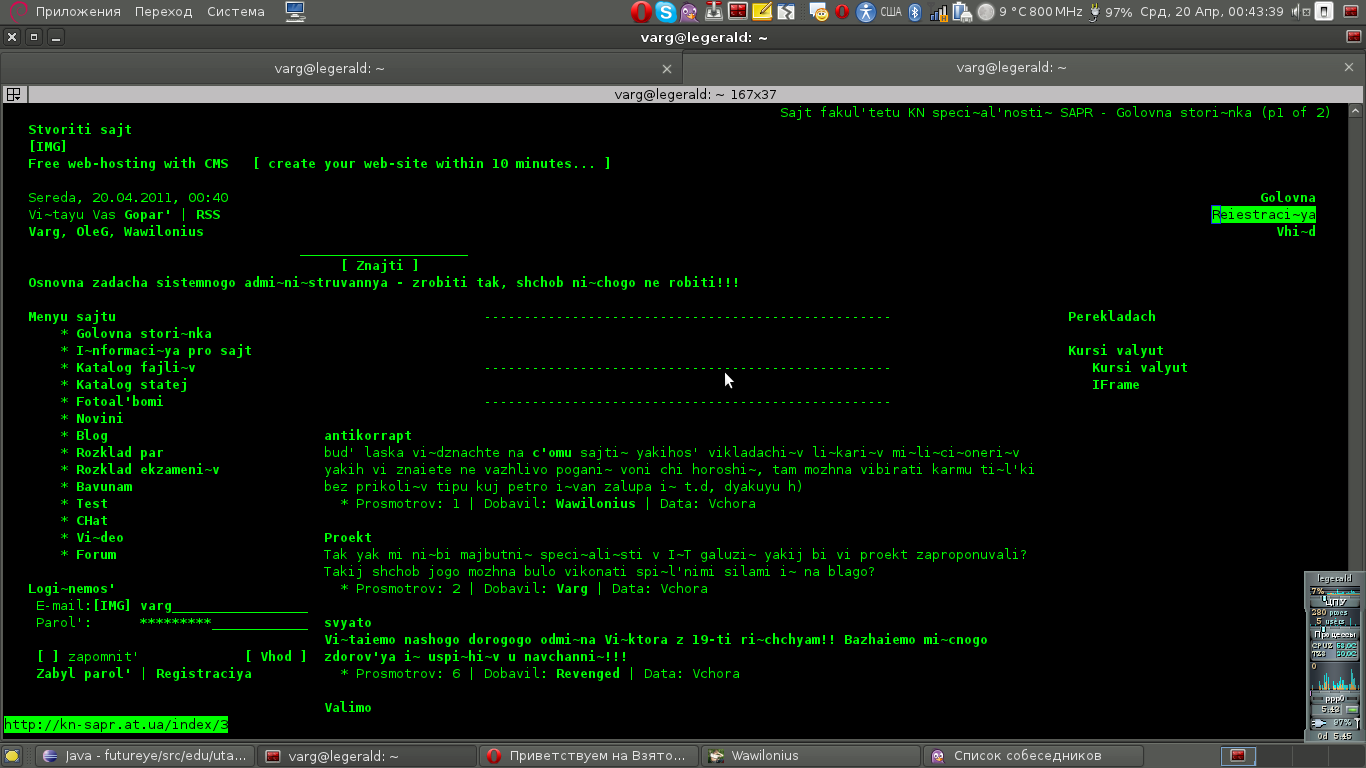Open Fotoal'bomi menu entry

pos(120,402)
